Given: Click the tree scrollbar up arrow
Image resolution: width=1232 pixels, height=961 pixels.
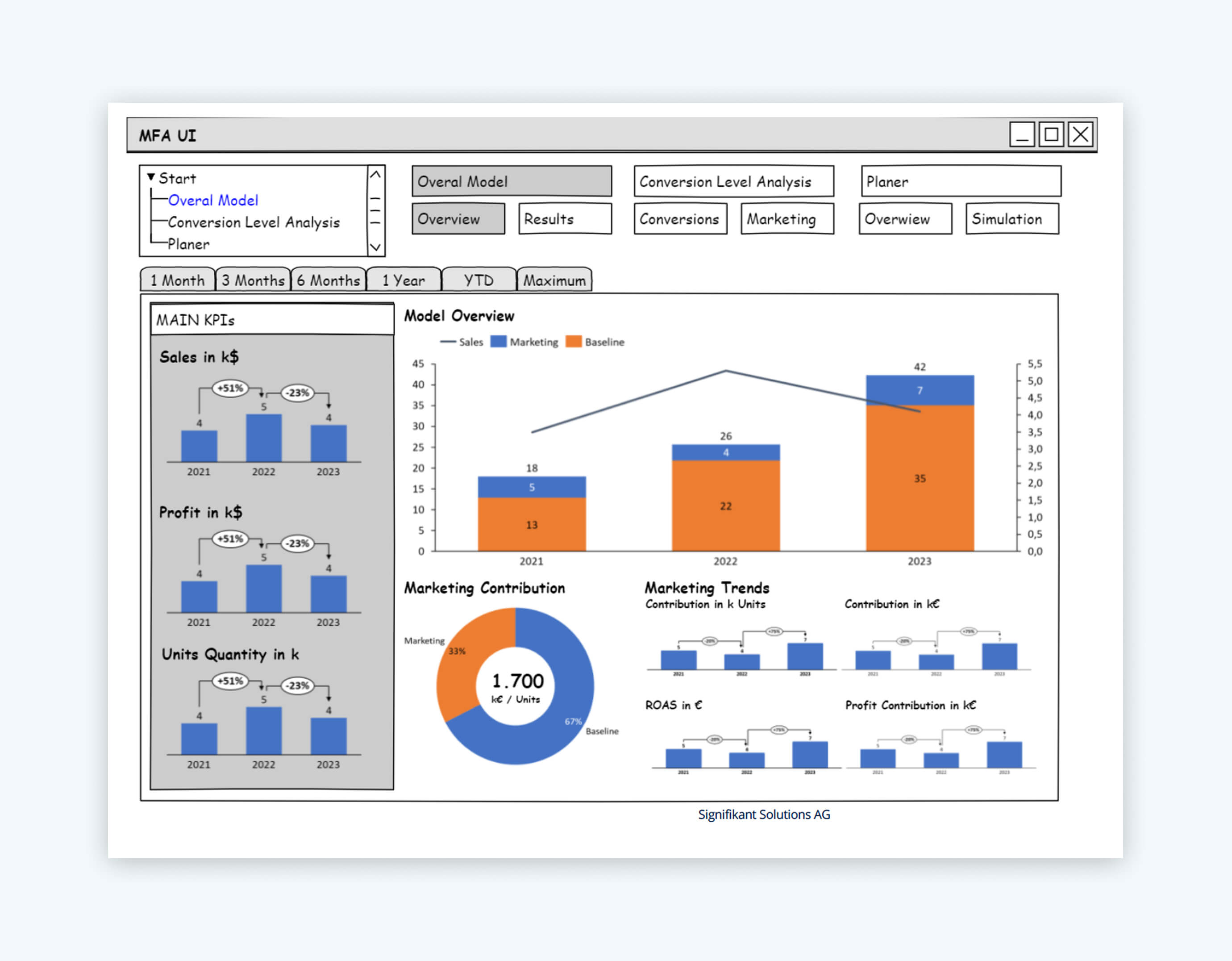Looking at the screenshot, I should point(375,175).
